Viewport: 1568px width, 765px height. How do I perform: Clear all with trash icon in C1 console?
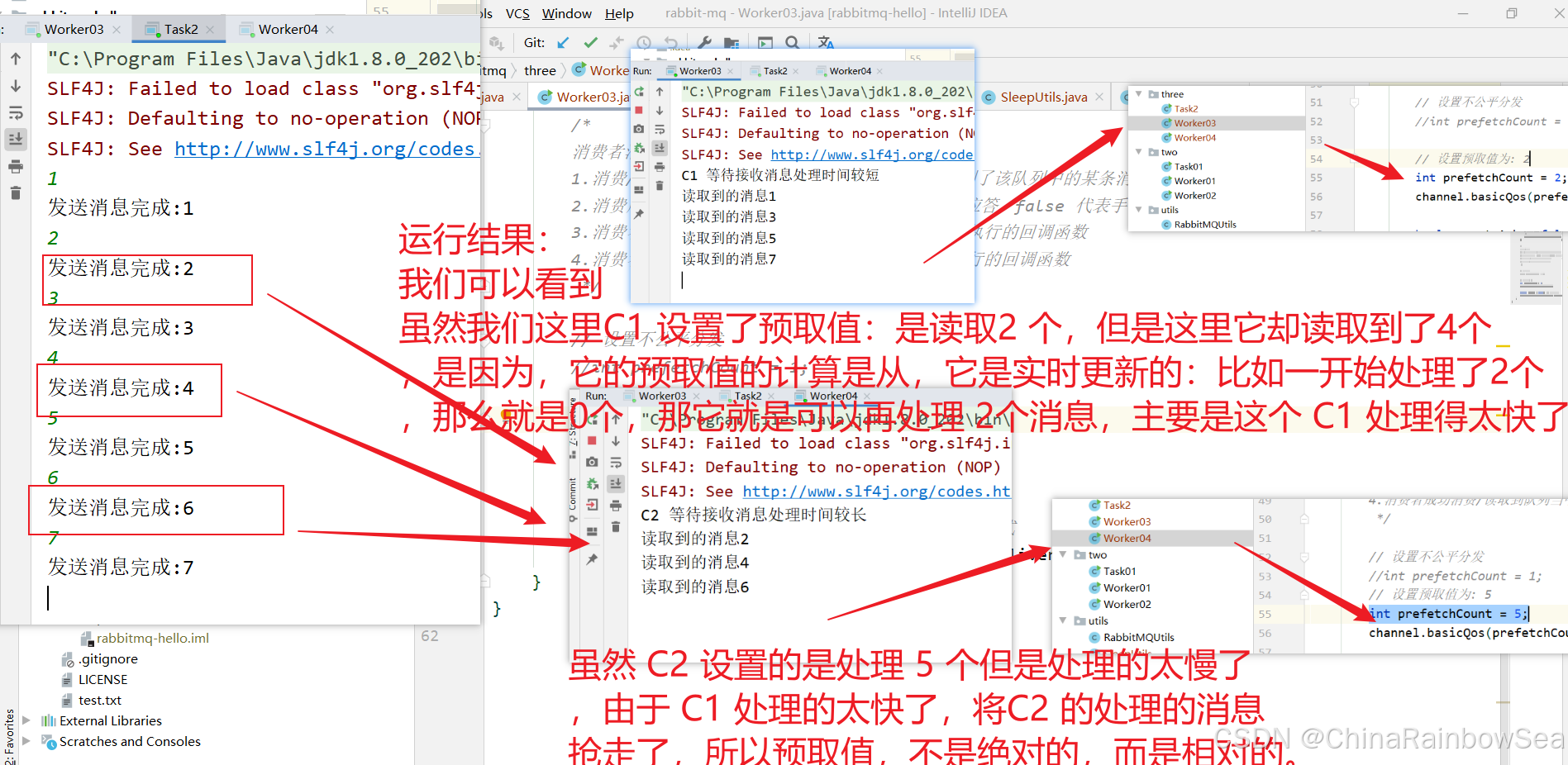tap(660, 186)
